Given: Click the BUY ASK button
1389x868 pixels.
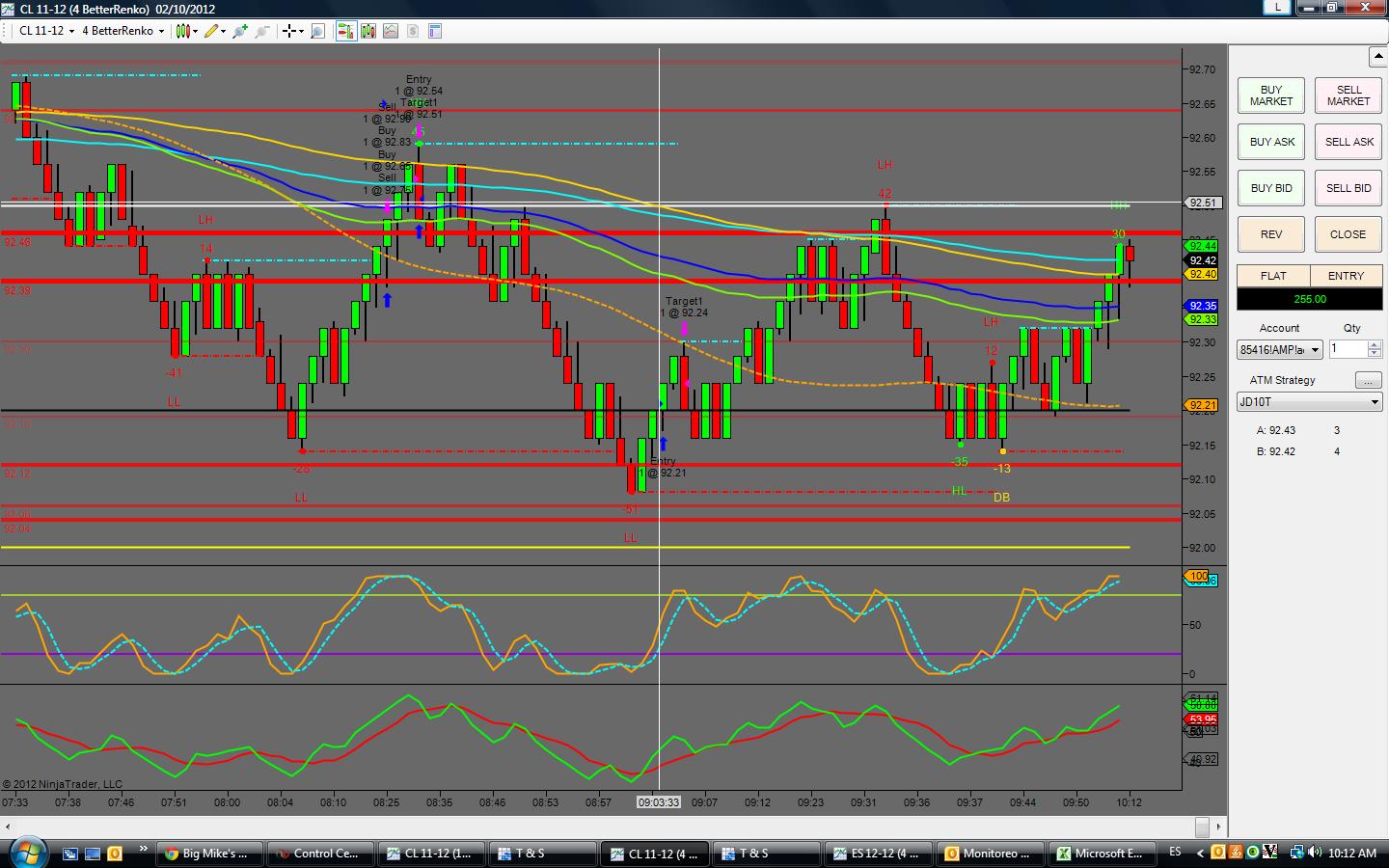Looking at the screenshot, I should (1271, 142).
